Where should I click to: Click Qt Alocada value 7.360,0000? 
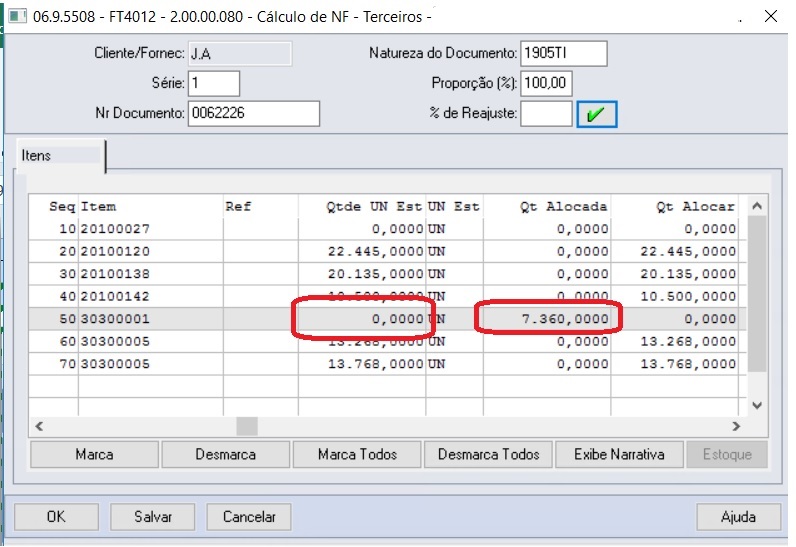(x=565, y=319)
